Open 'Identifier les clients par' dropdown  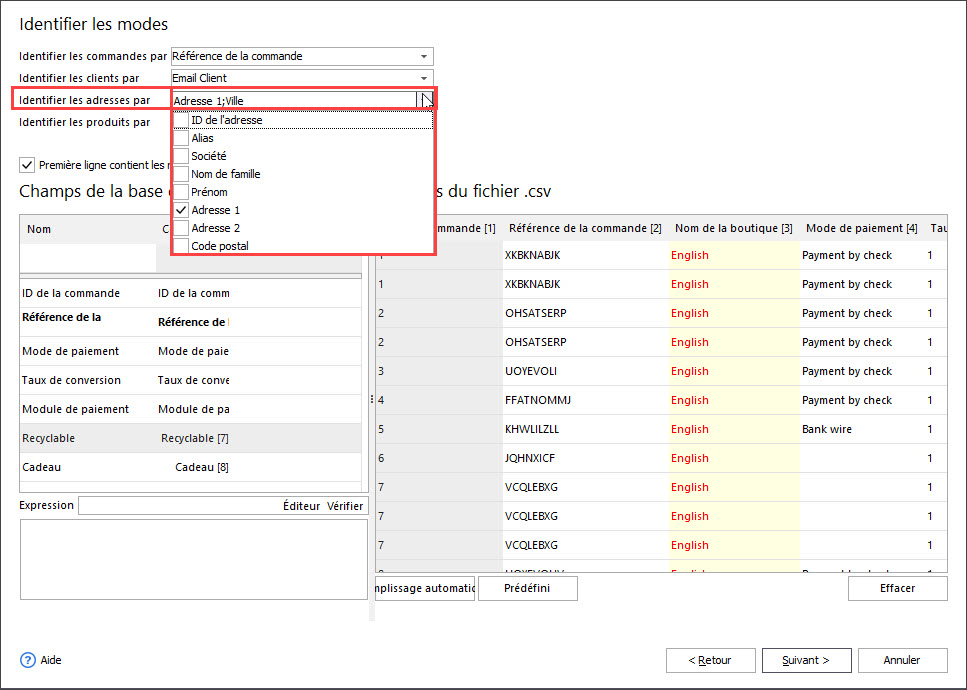pos(424,78)
